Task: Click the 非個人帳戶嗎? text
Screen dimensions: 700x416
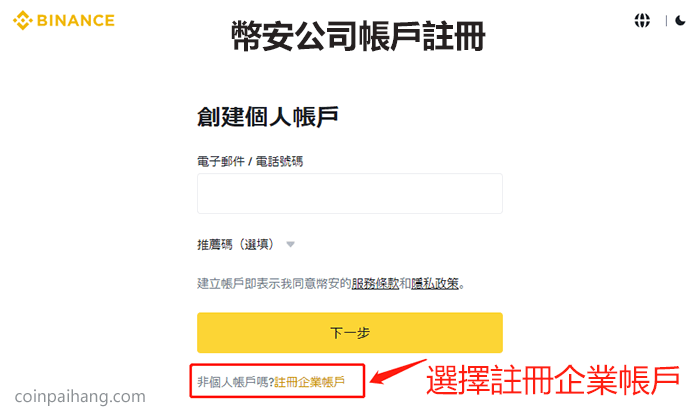Action: pos(236,382)
